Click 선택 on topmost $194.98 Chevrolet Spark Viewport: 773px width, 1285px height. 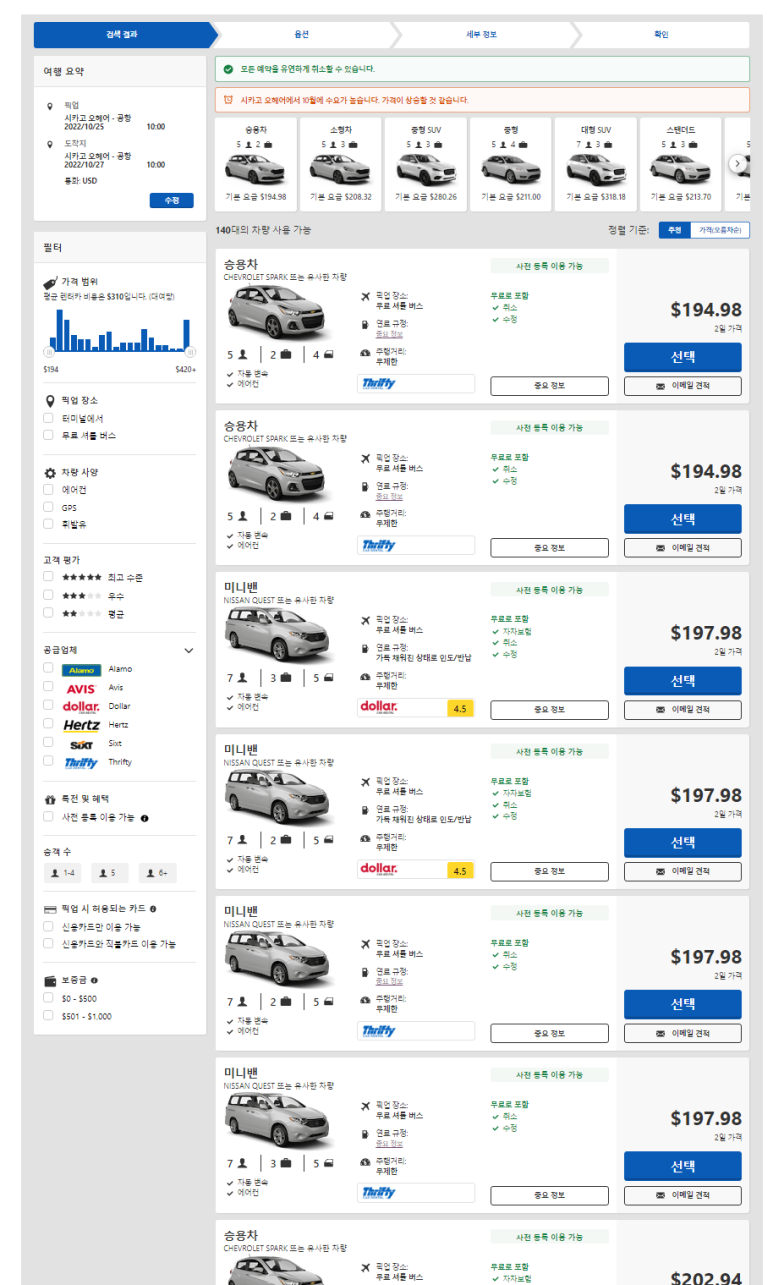pos(683,357)
